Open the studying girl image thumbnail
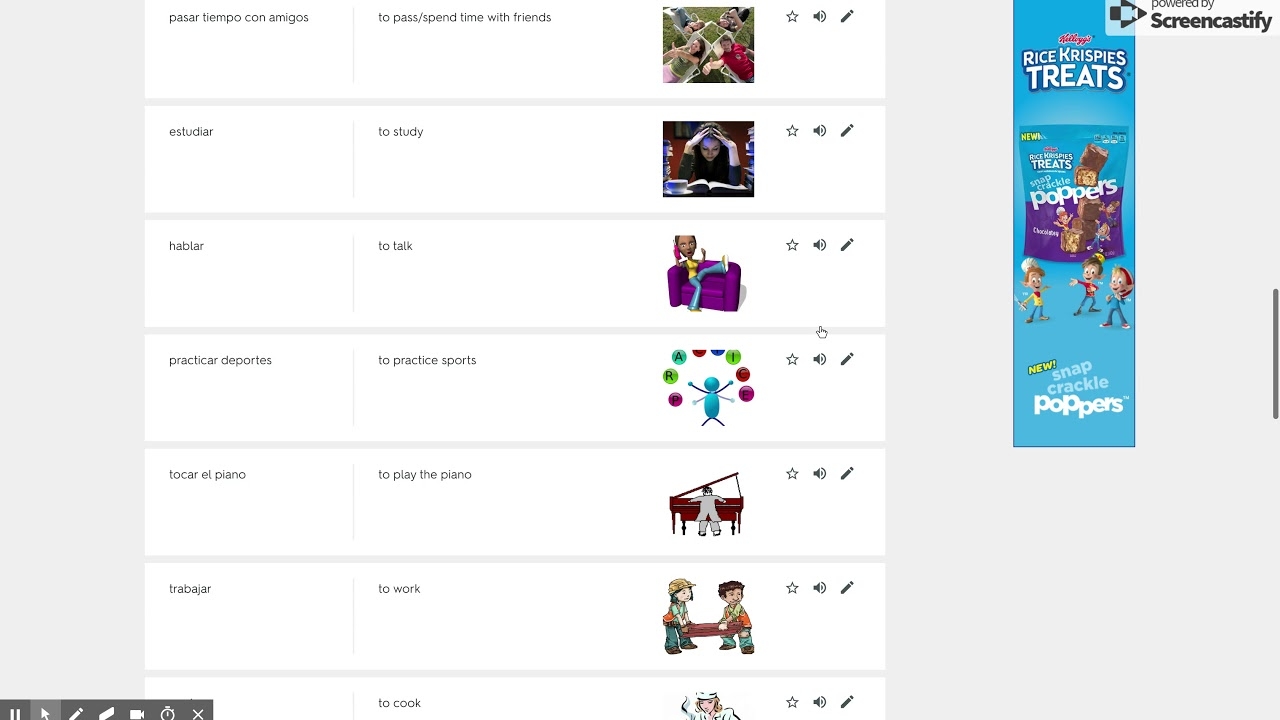The image size is (1280, 720). tap(708, 159)
